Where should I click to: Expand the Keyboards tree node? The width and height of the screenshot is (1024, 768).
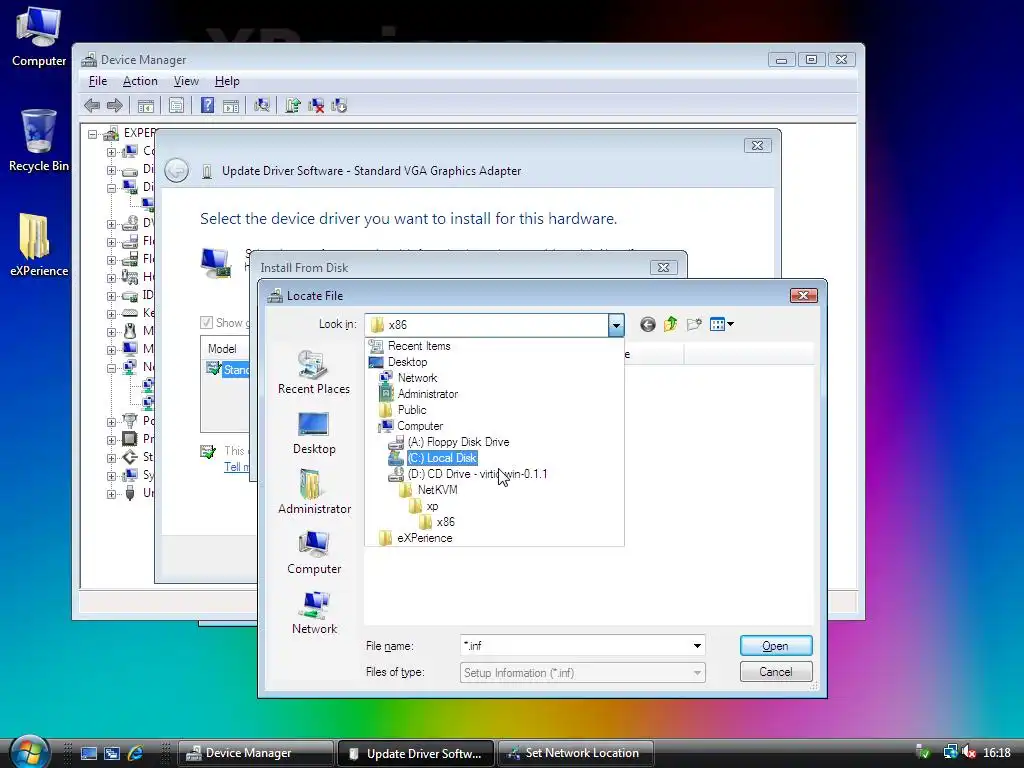point(111,313)
